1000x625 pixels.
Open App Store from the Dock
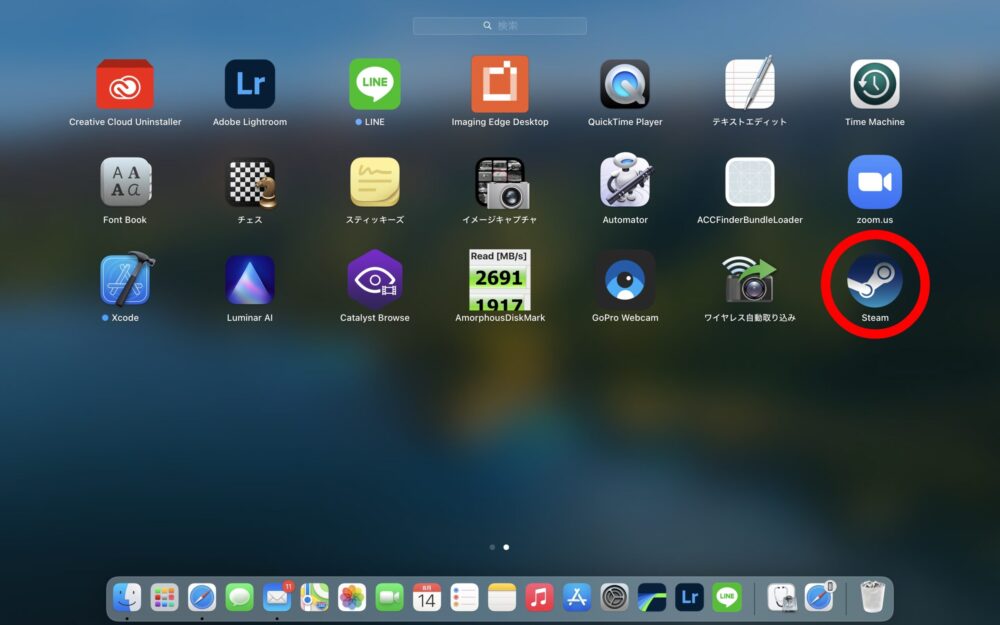577,598
